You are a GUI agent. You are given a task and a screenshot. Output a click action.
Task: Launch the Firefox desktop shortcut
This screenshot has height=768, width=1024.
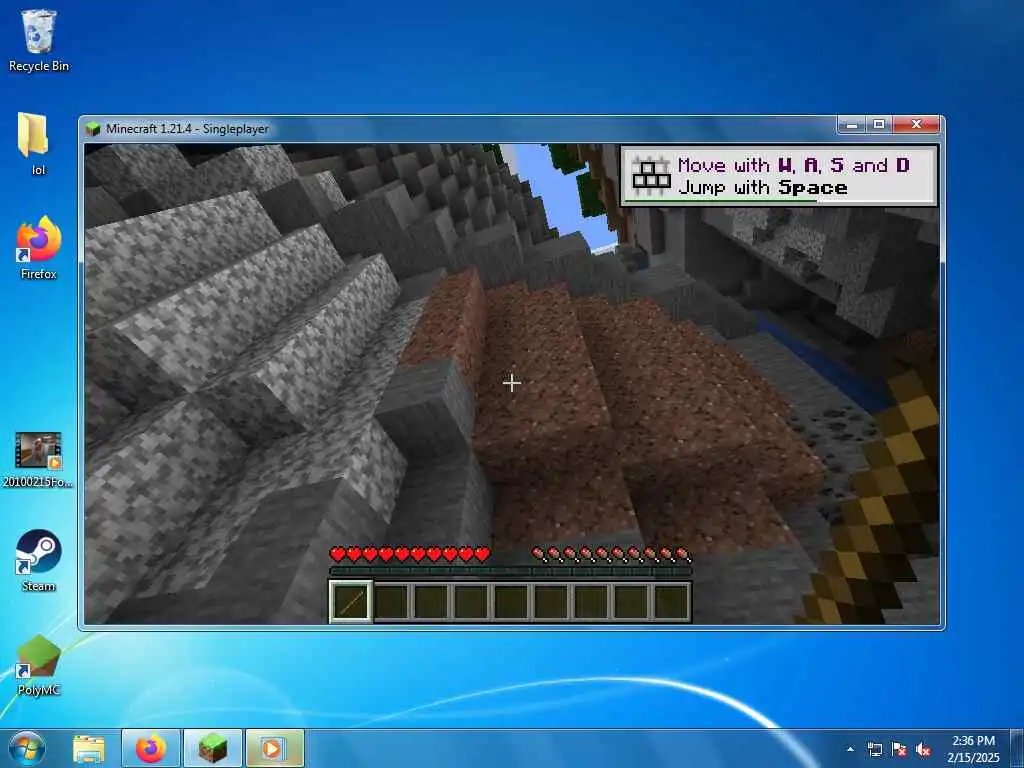[x=39, y=248]
